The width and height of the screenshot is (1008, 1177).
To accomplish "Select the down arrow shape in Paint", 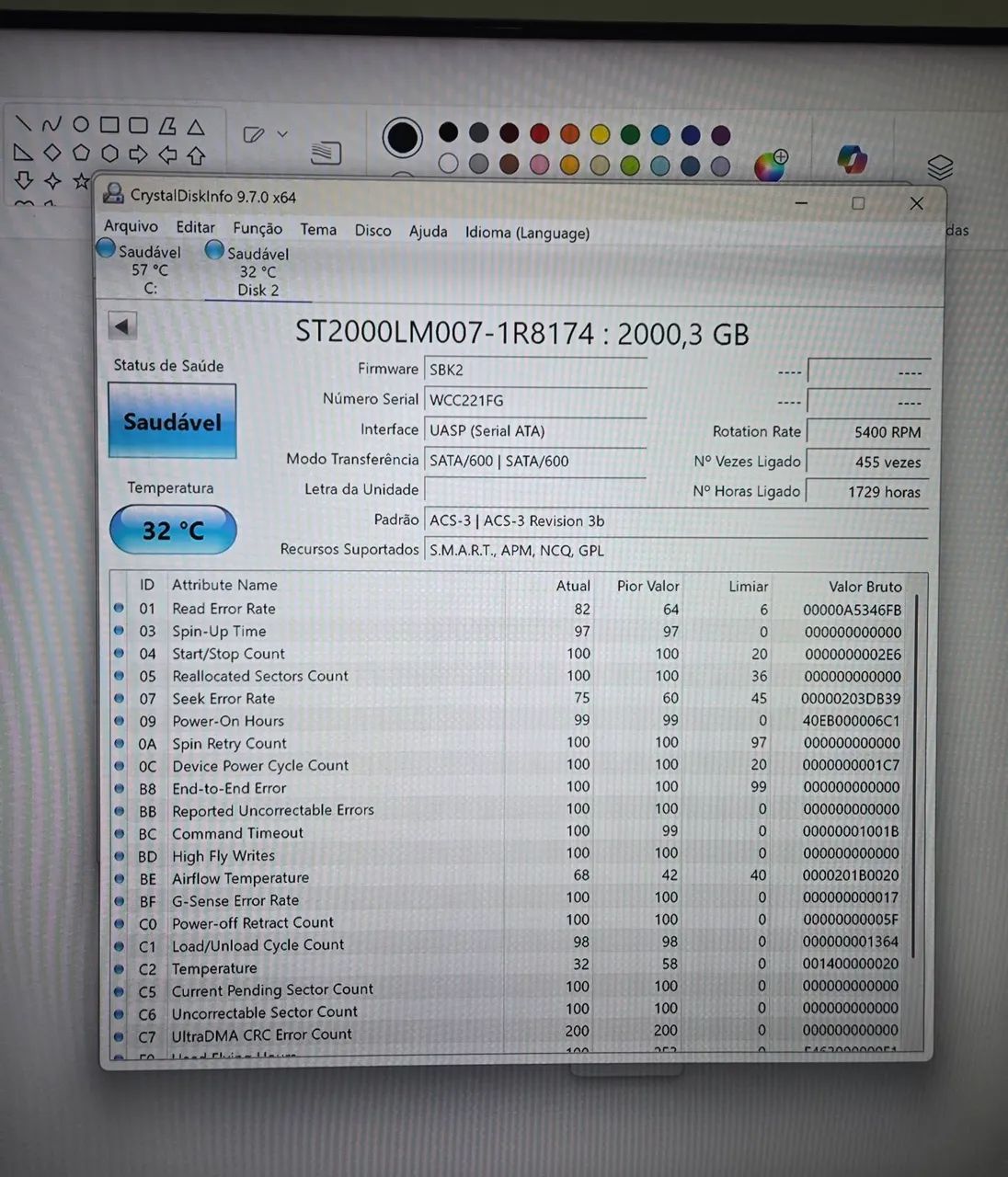I will 24,179.
